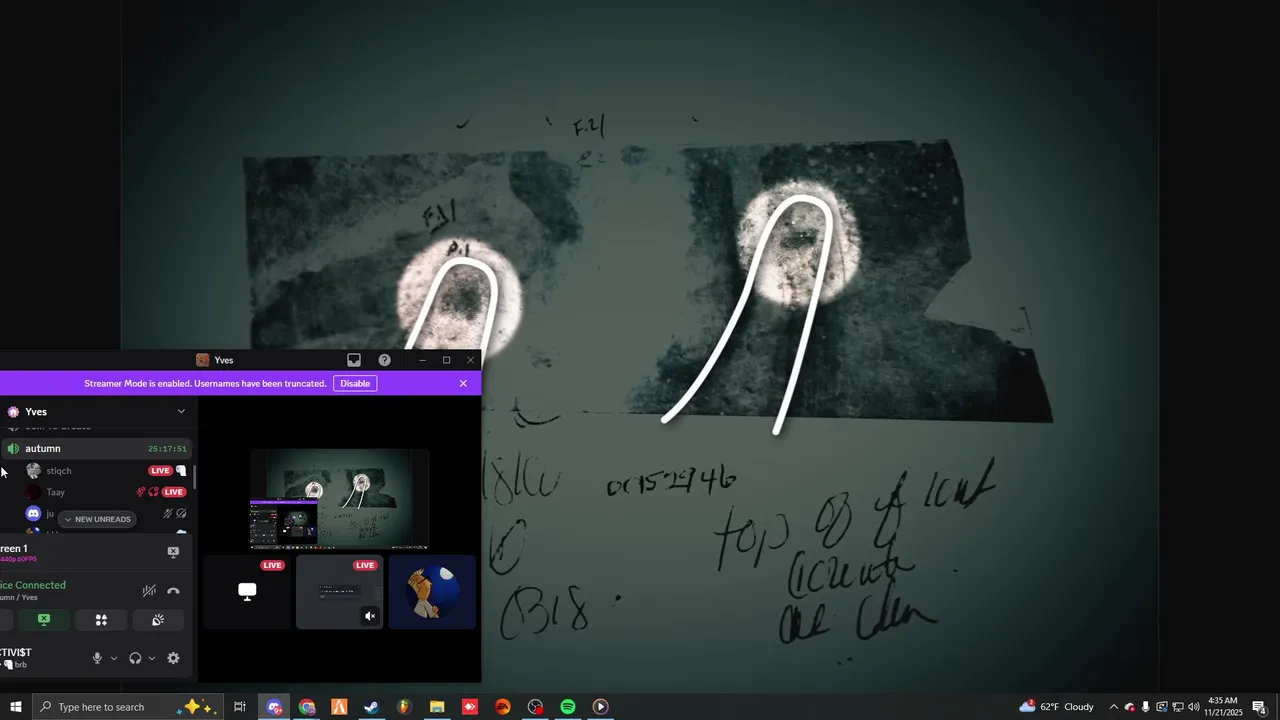Open the Windows Start menu

tap(15, 707)
